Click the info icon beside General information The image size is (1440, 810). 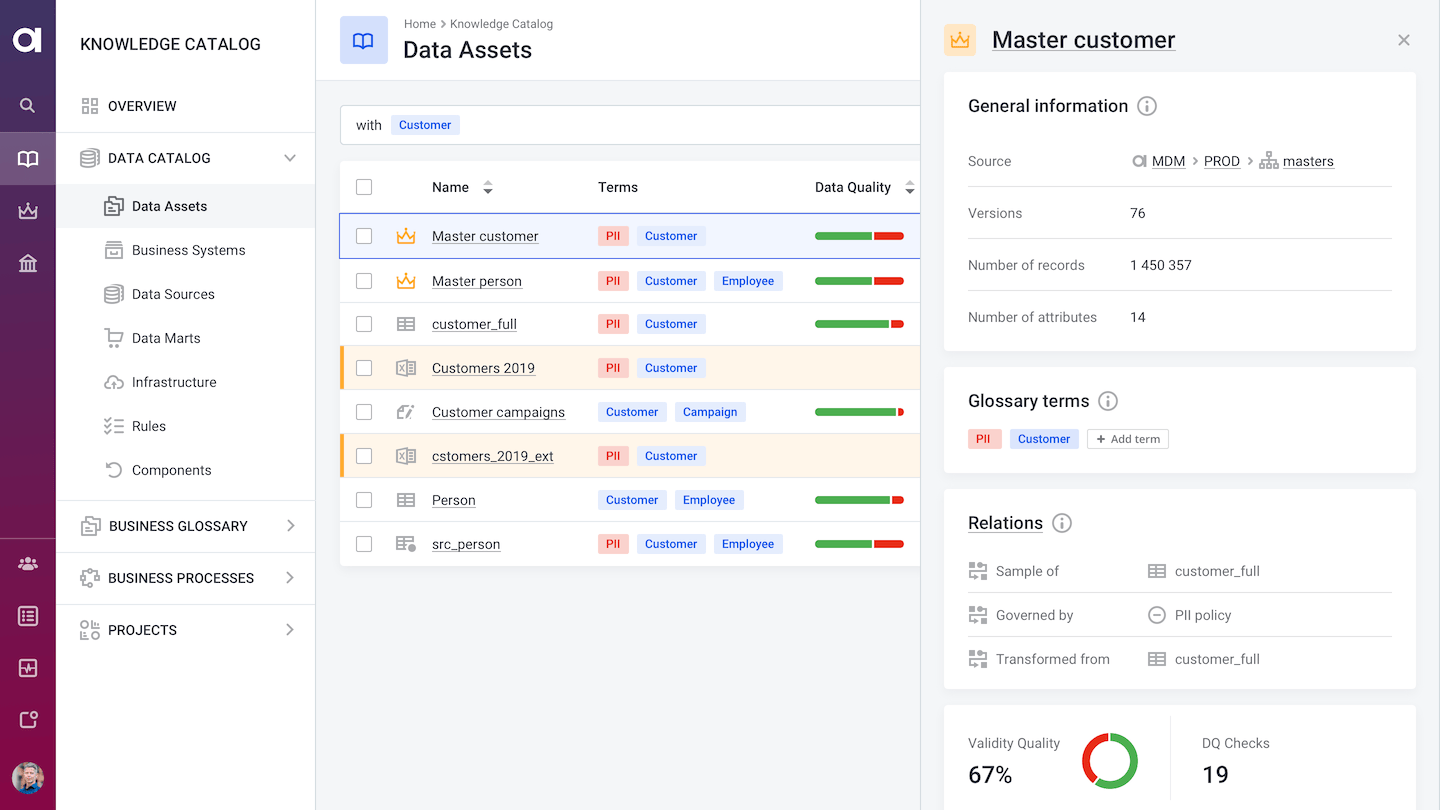tap(1147, 106)
